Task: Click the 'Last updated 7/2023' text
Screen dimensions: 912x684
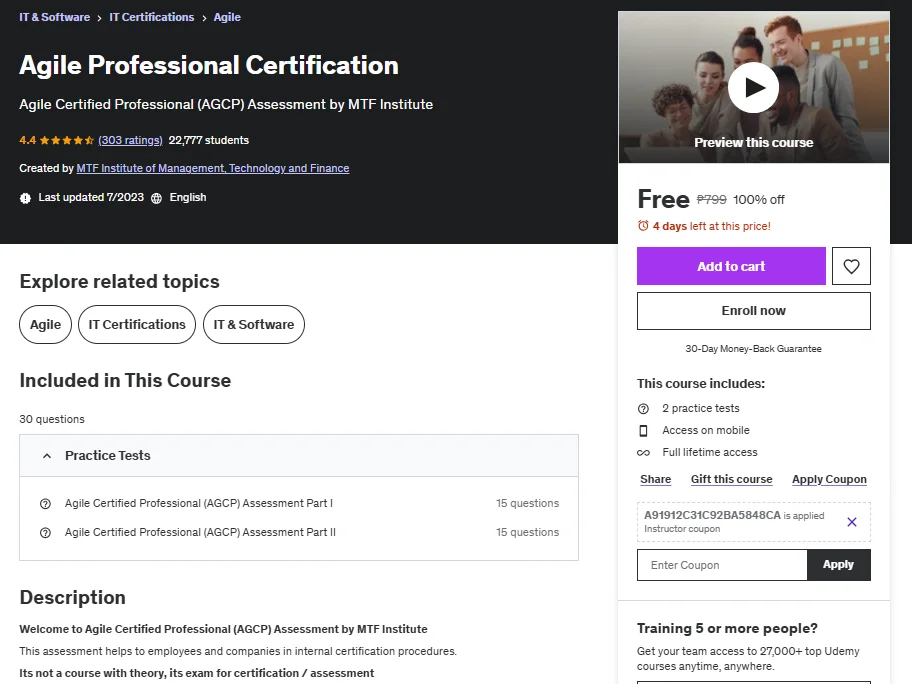Action: 91,198
